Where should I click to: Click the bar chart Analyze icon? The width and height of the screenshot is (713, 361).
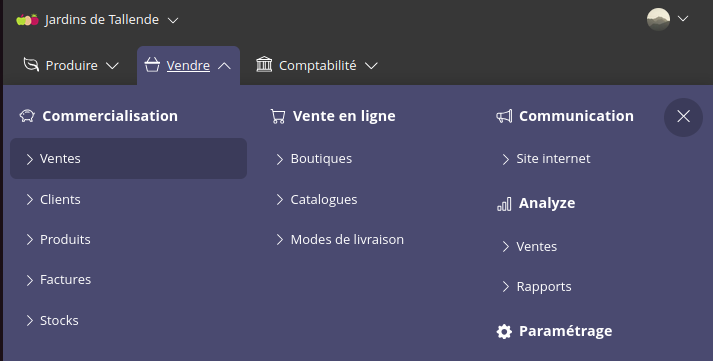click(x=504, y=204)
